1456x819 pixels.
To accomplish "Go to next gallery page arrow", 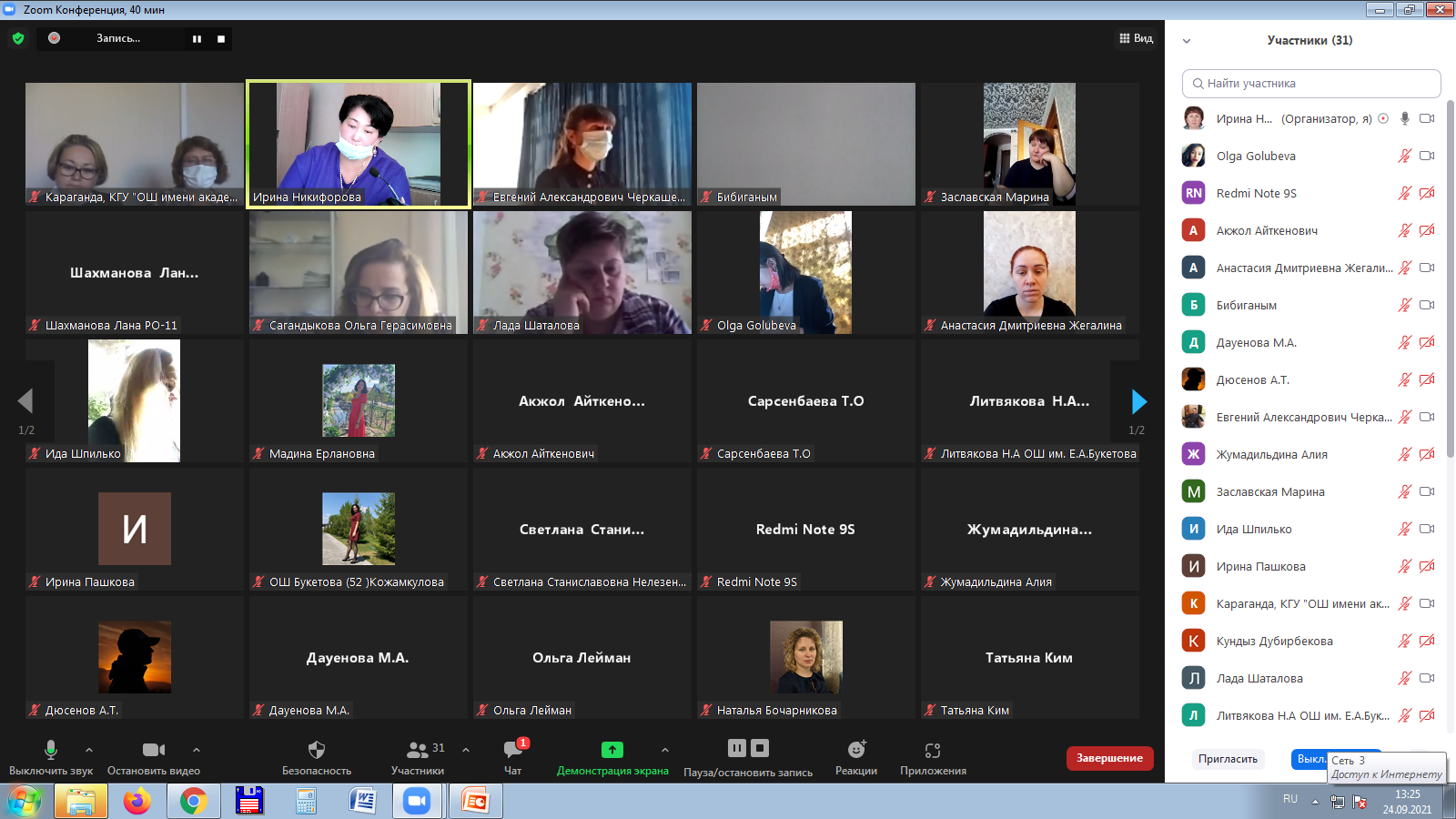I will [x=1138, y=401].
